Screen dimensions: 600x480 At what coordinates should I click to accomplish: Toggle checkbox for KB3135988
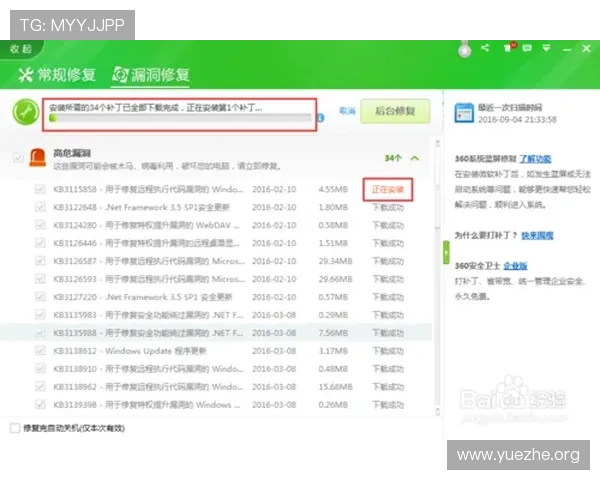40,333
